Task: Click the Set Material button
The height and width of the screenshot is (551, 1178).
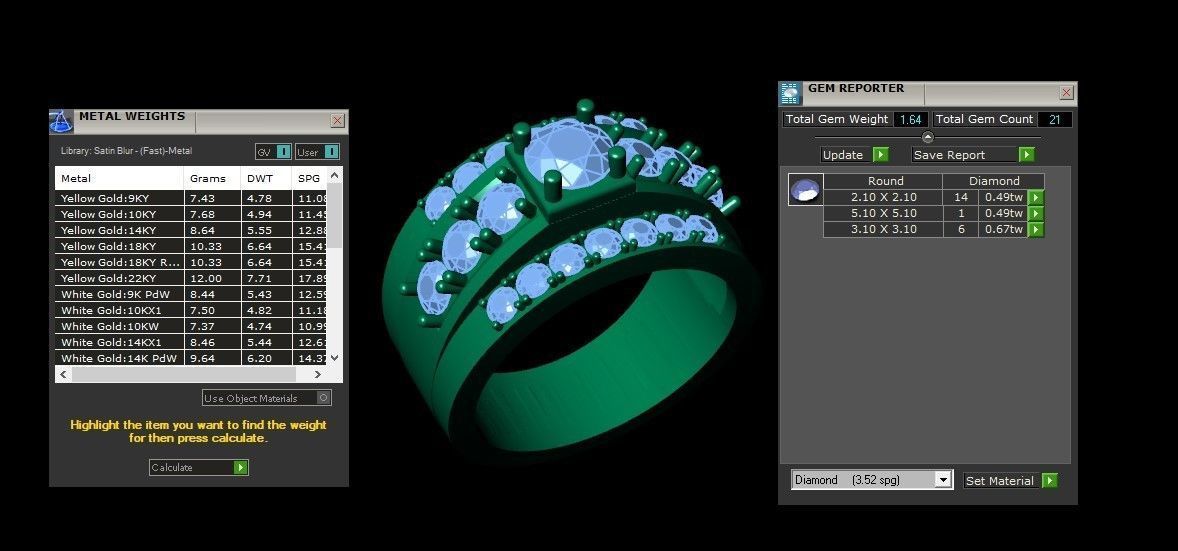Action: pos(1003,481)
